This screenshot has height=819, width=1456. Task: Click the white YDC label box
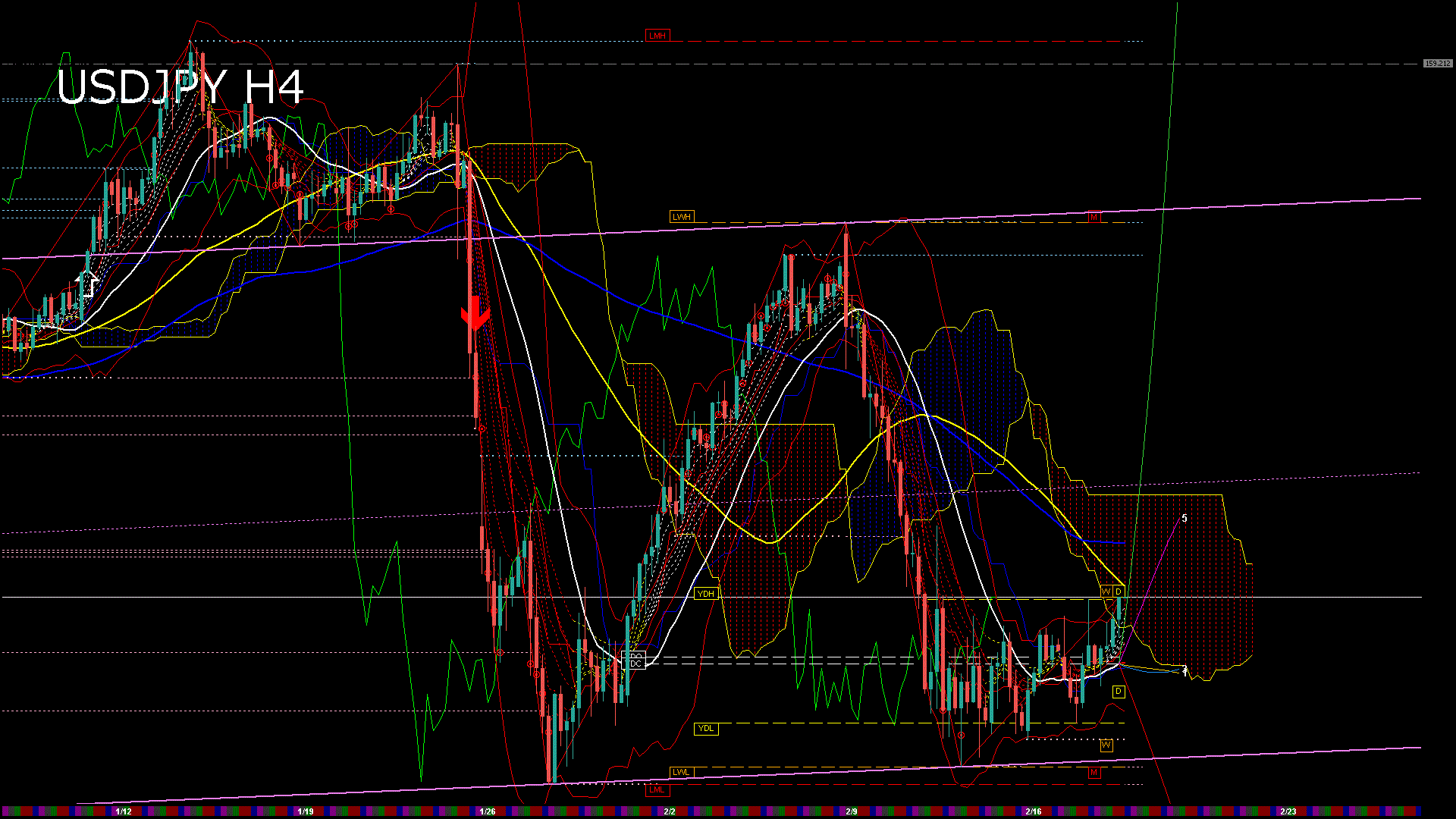(634, 664)
